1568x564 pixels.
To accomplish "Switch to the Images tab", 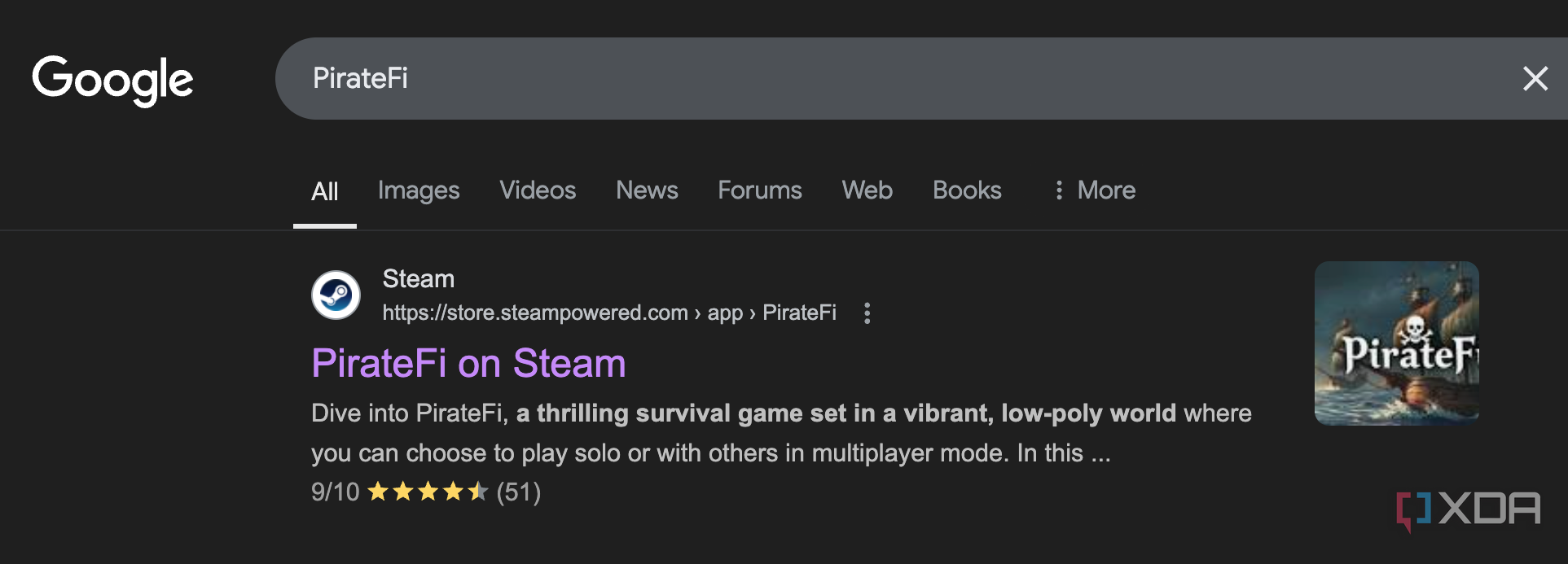I will [418, 190].
